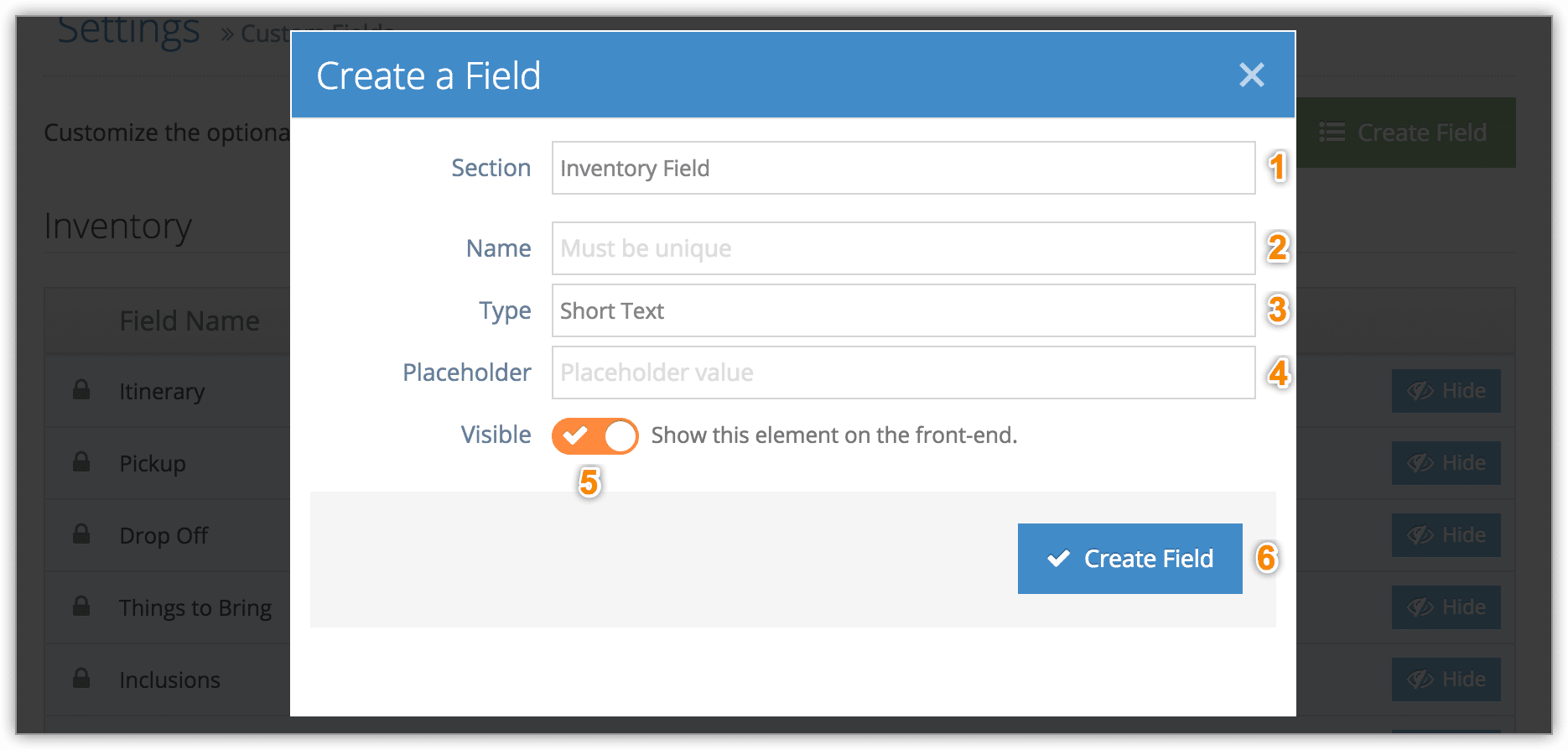
Task: Click the Placeholder value input field
Action: (x=903, y=372)
